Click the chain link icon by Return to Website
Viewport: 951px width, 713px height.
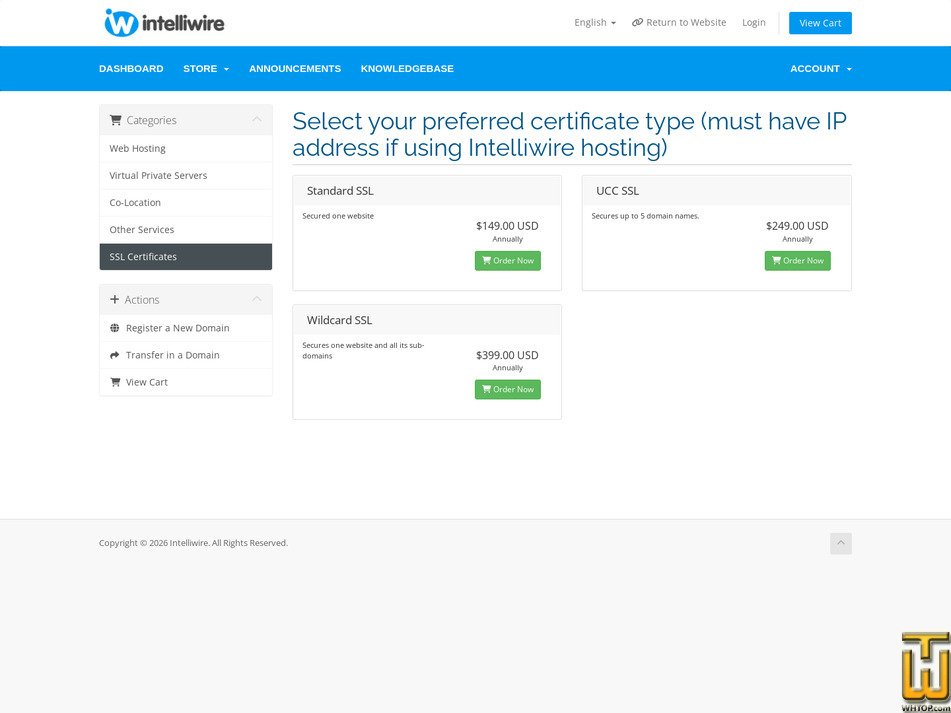(x=637, y=22)
